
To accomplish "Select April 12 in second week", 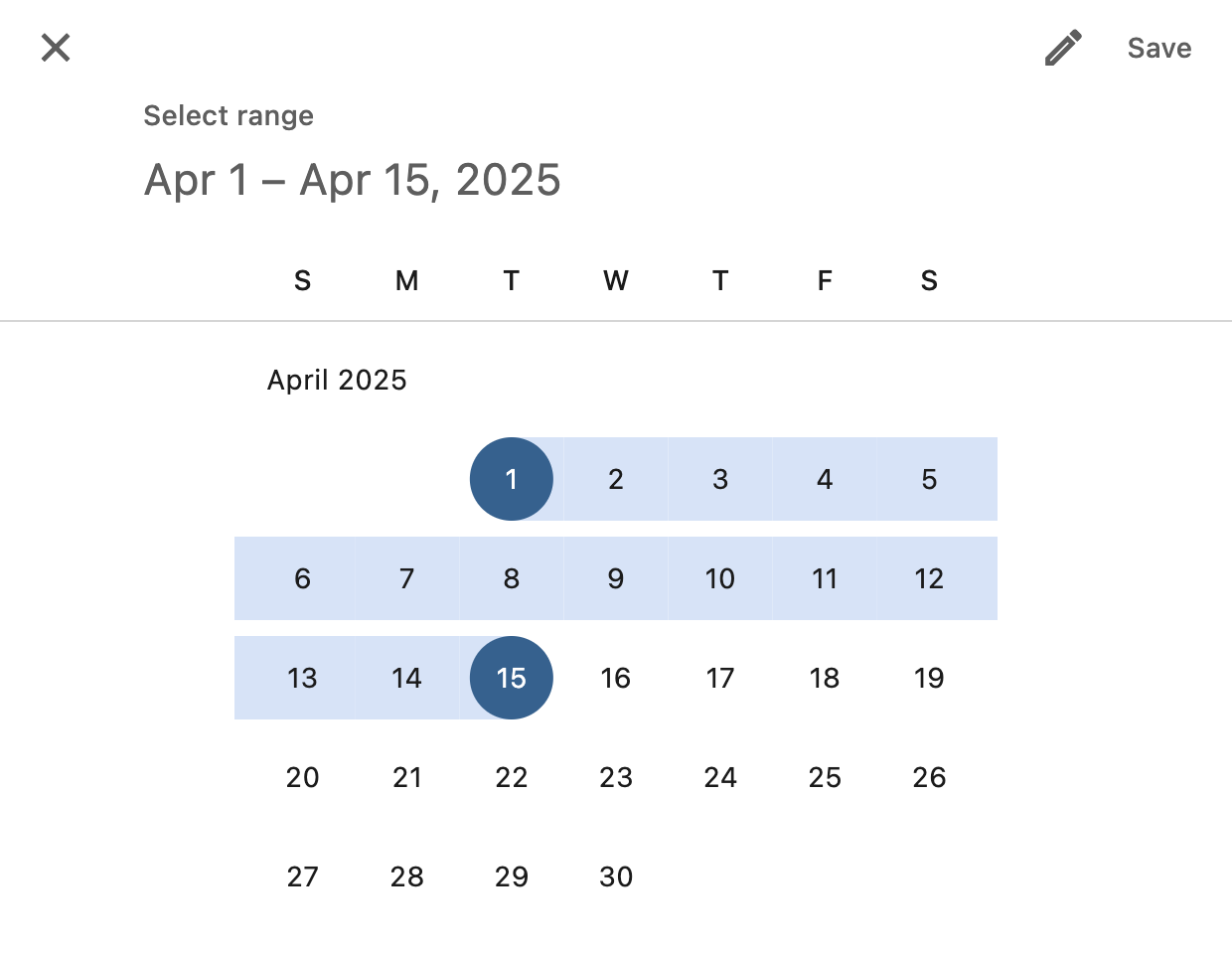I will pyautogui.click(x=929, y=578).
